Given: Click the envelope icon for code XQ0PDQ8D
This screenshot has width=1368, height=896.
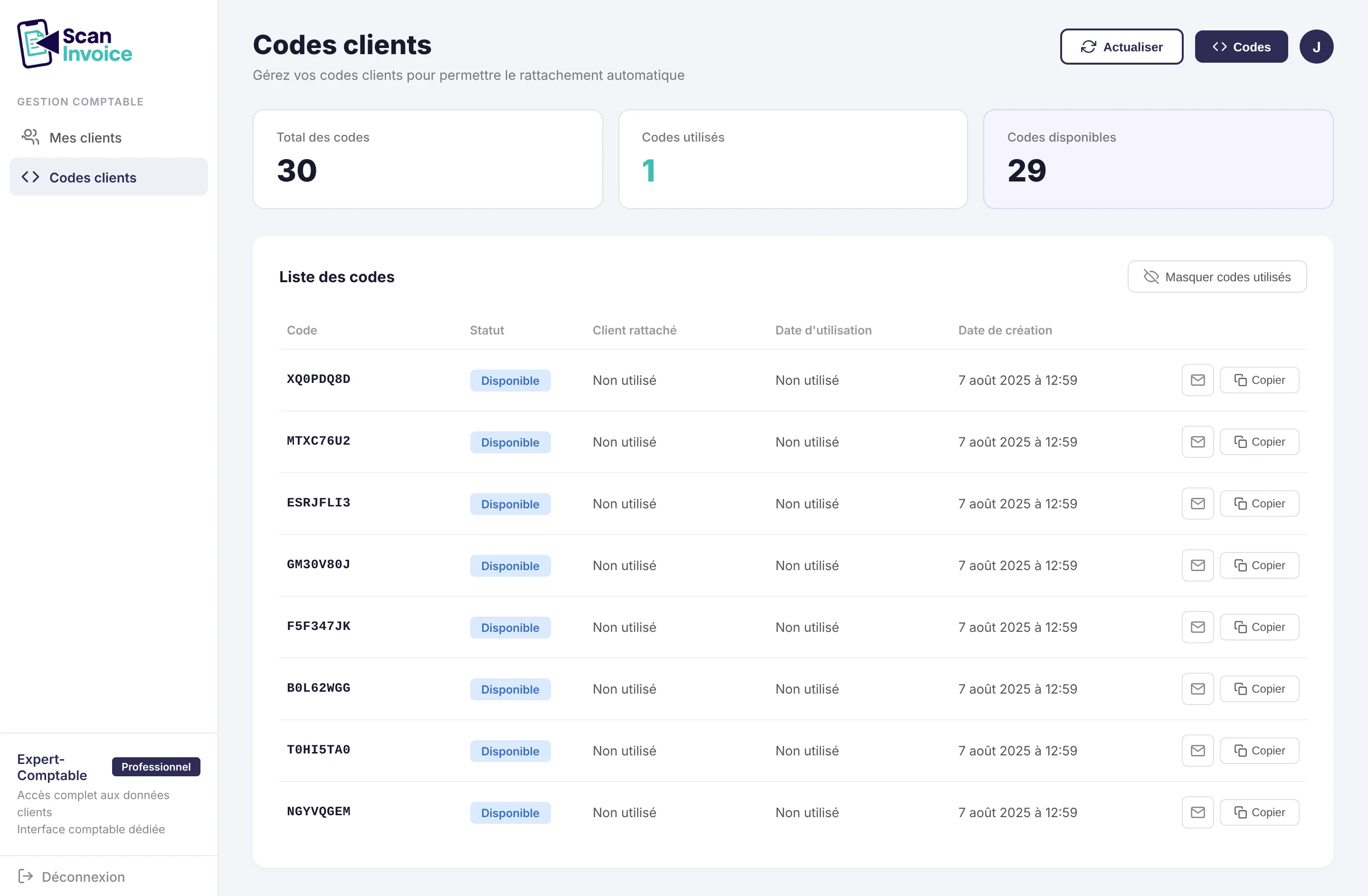Looking at the screenshot, I should coord(1197,379).
